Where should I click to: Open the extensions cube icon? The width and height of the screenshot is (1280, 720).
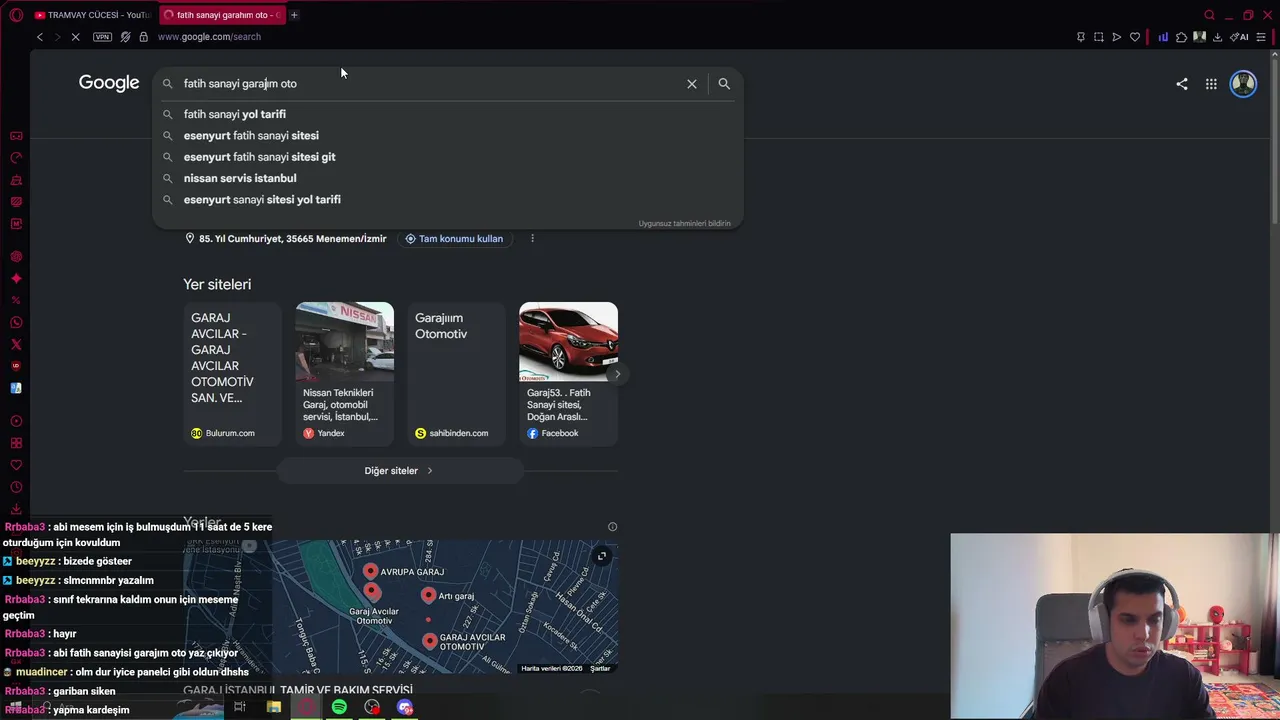pyautogui.click(x=1181, y=37)
